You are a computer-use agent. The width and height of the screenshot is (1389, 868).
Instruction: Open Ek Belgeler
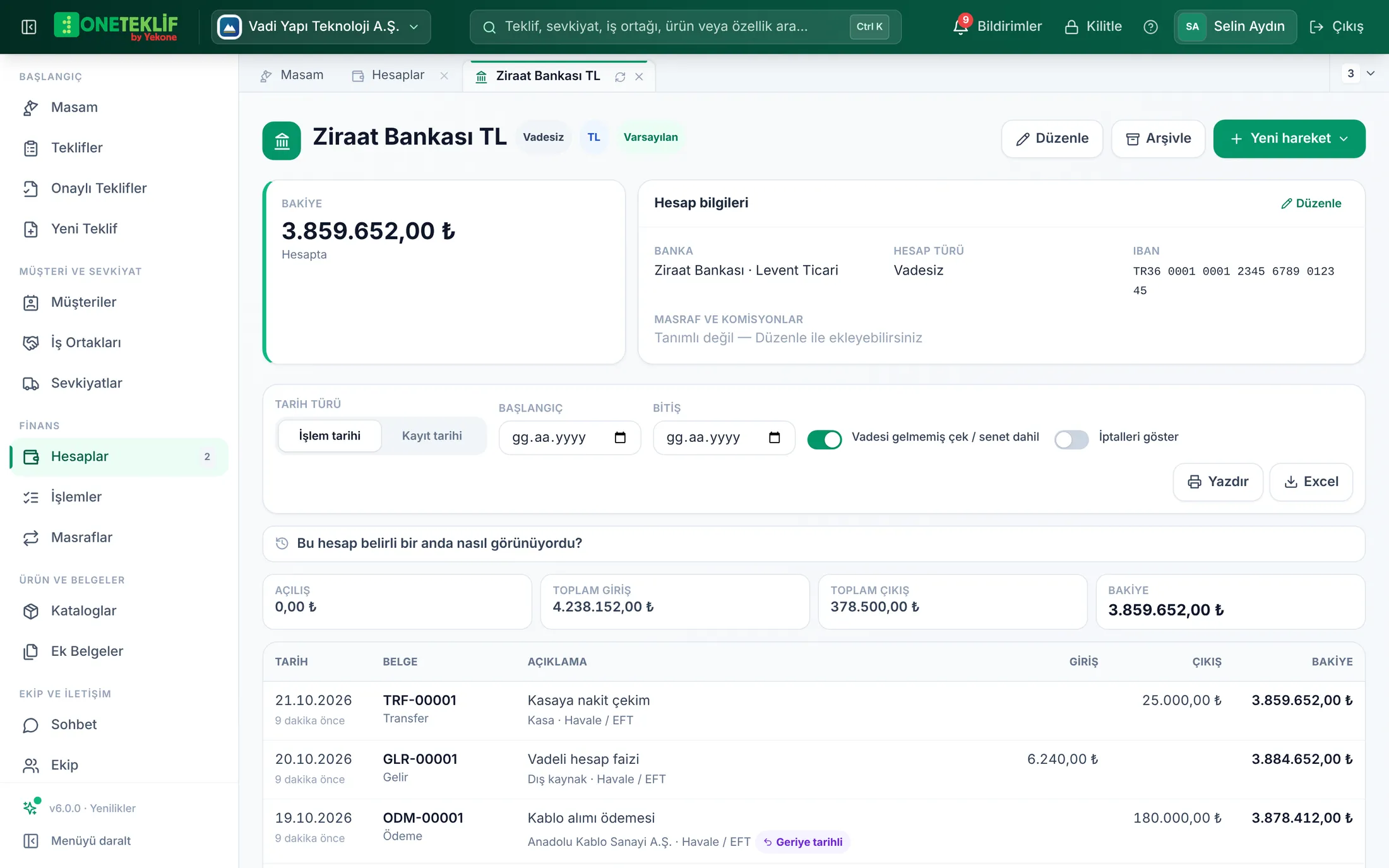[x=119, y=651]
